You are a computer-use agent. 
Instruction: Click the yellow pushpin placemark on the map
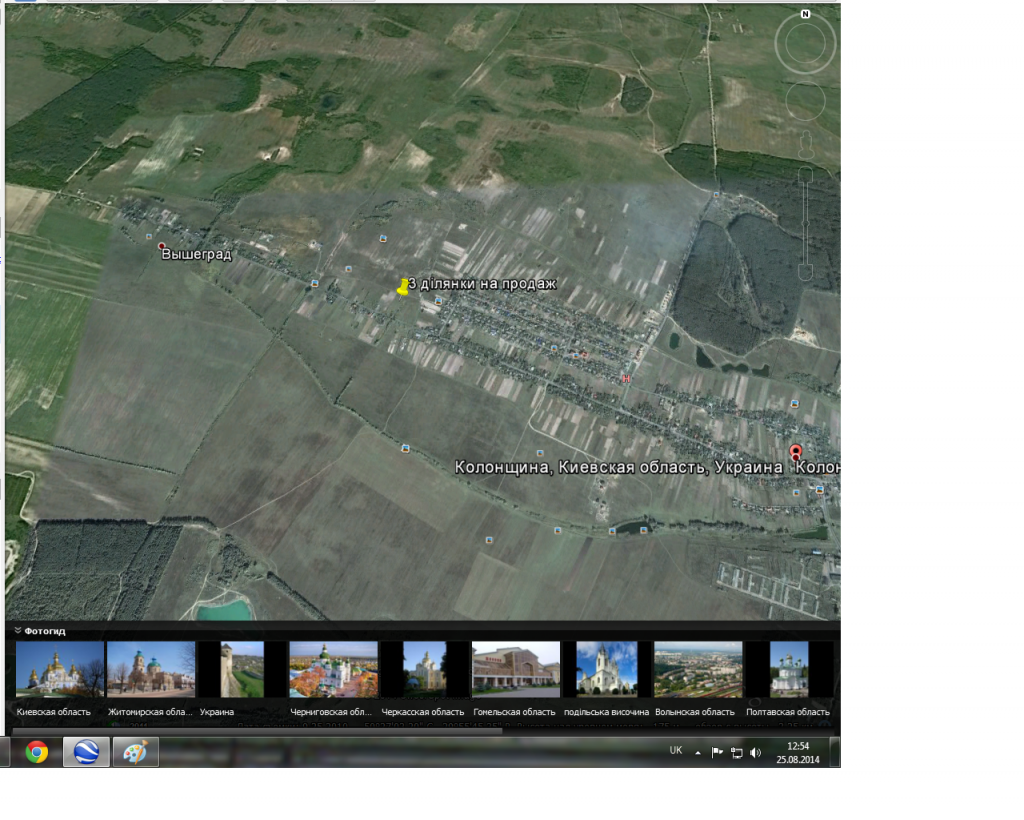coord(402,287)
